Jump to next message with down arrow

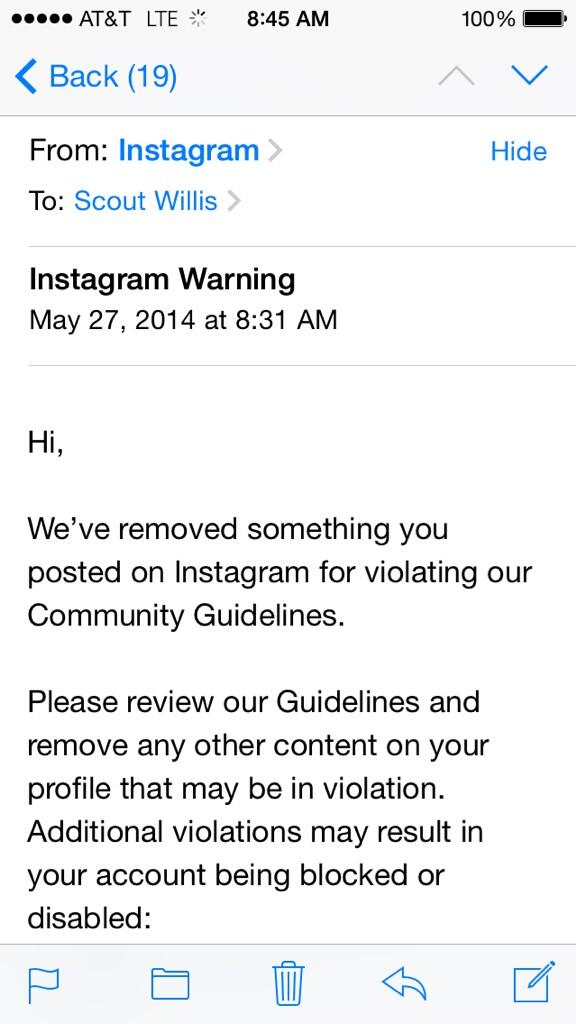pyautogui.click(x=529, y=76)
